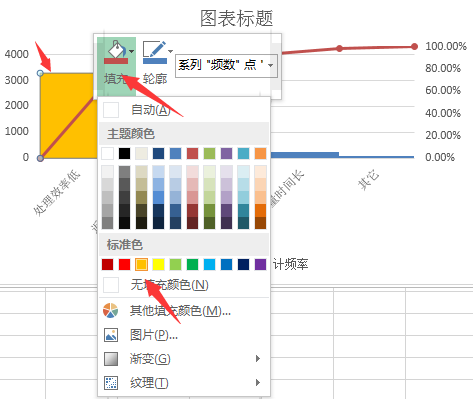Click the texture pattern icon
473x399 pixels.
111,383
